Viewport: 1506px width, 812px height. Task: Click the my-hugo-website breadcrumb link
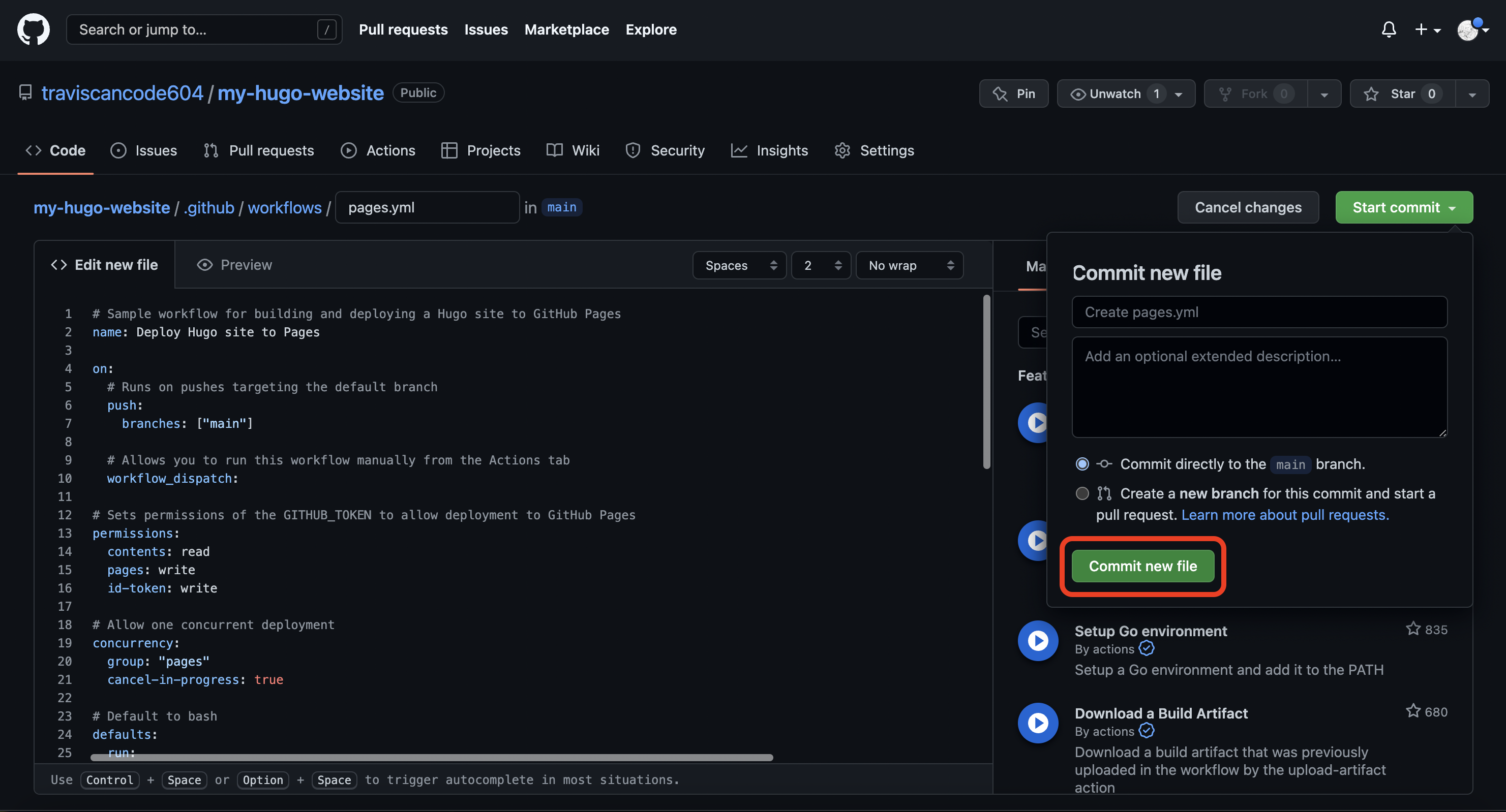[x=102, y=207]
